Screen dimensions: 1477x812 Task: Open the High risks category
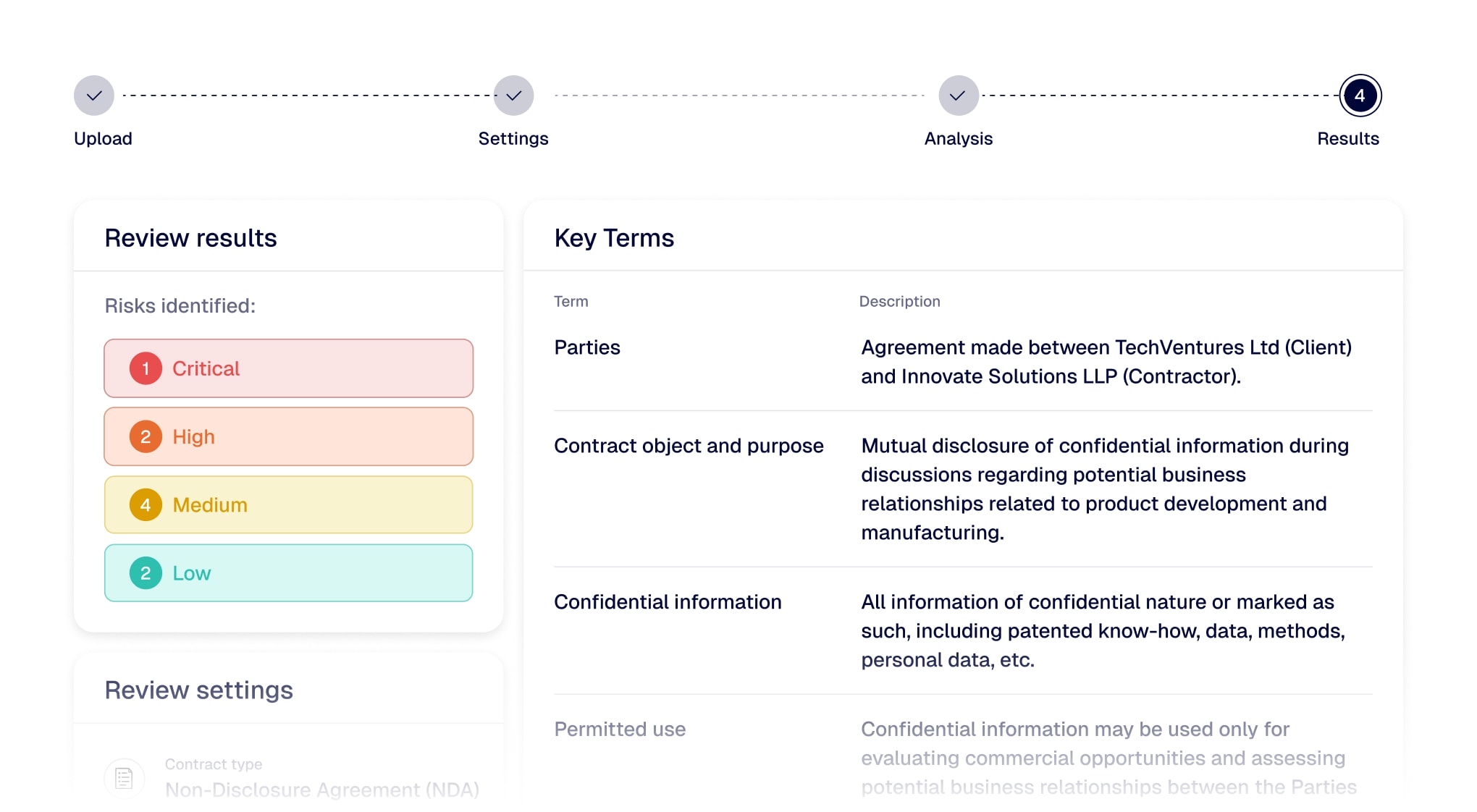tap(304, 436)
